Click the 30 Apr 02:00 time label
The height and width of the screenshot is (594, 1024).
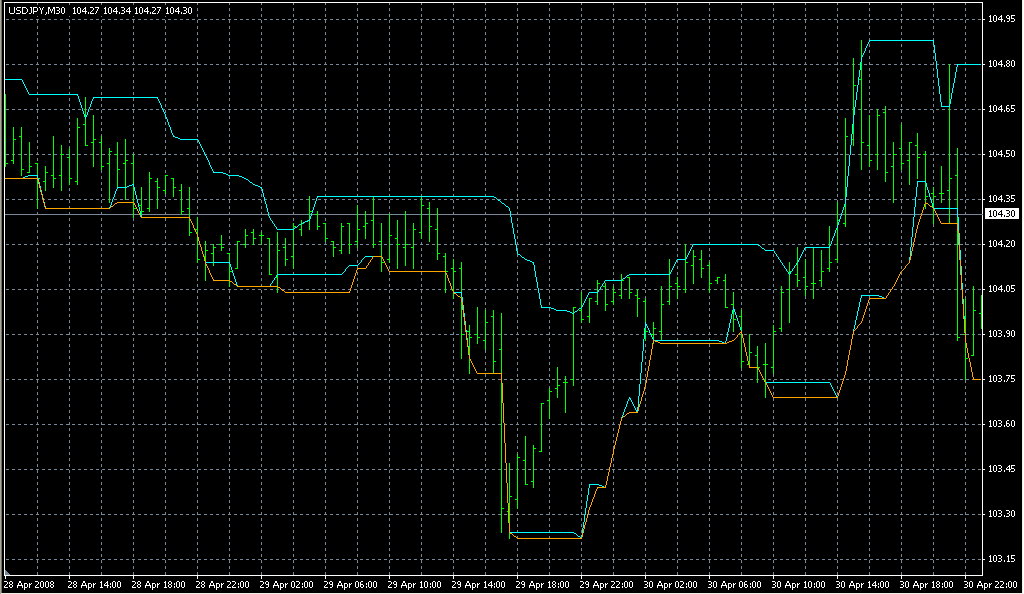click(x=670, y=585)
